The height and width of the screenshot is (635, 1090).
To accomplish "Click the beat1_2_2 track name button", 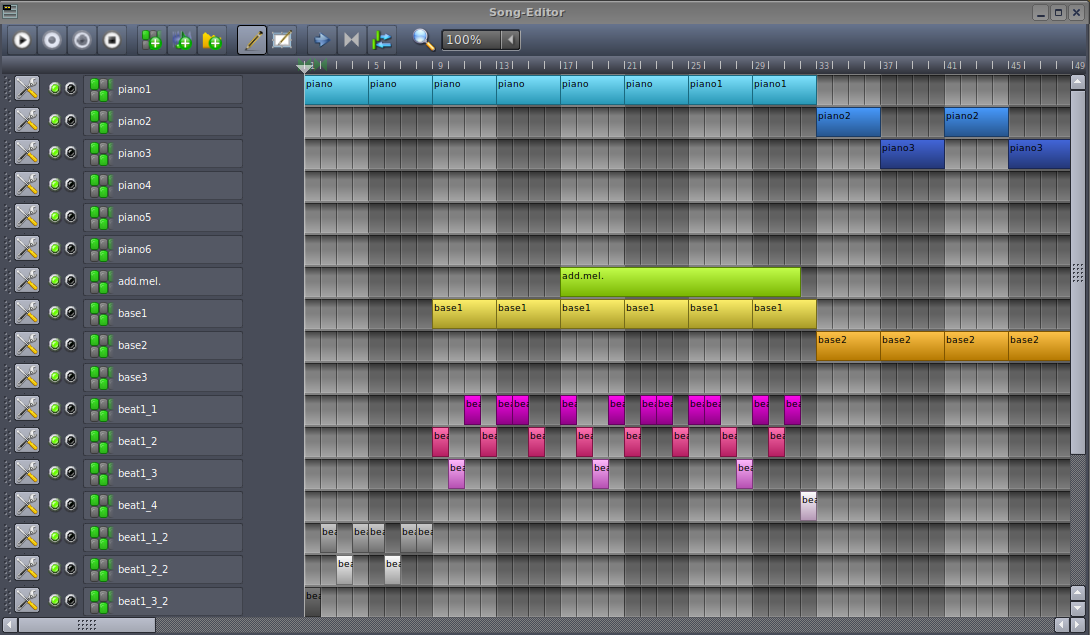I will click(x=163, y=569).
